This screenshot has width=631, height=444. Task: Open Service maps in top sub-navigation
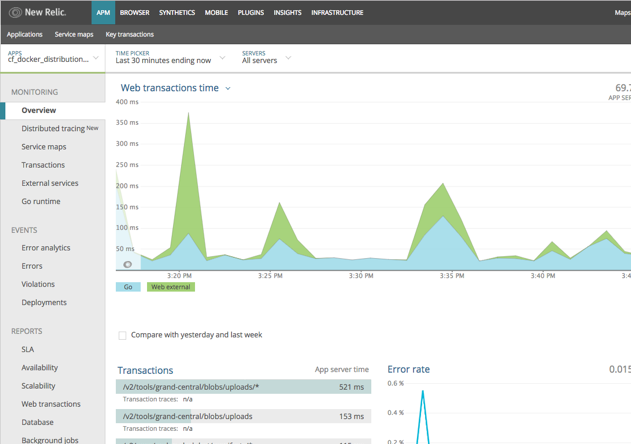pos(74,34)
